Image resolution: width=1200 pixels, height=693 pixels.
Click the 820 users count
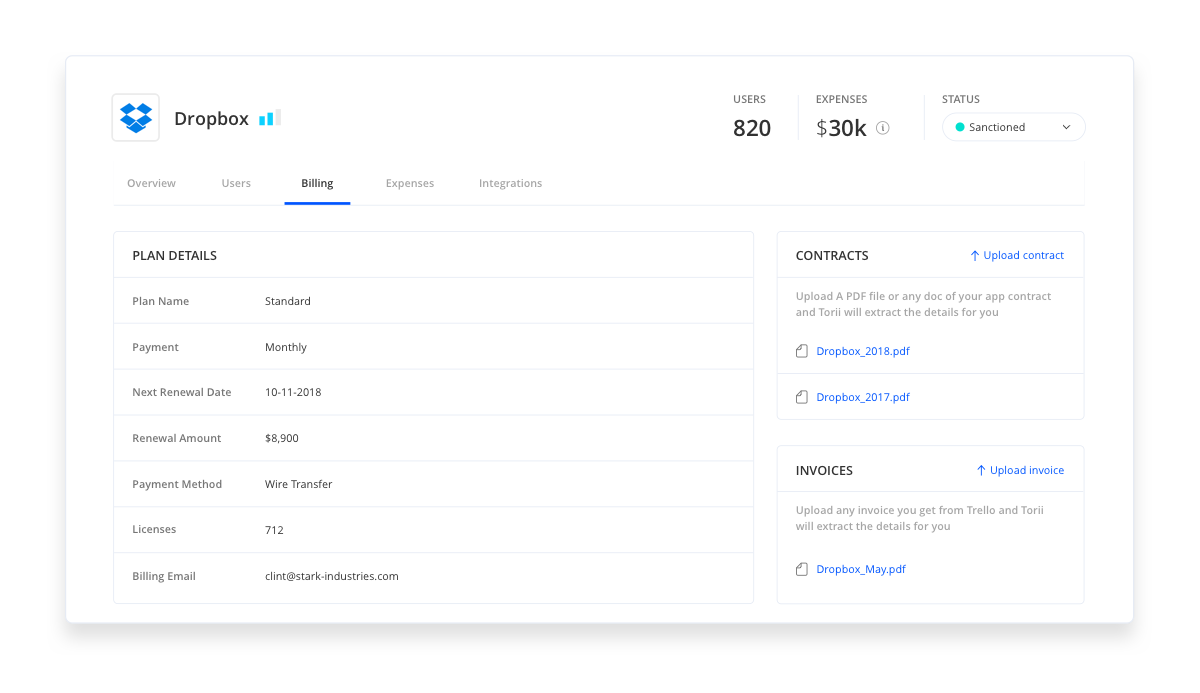coord(752,128)
